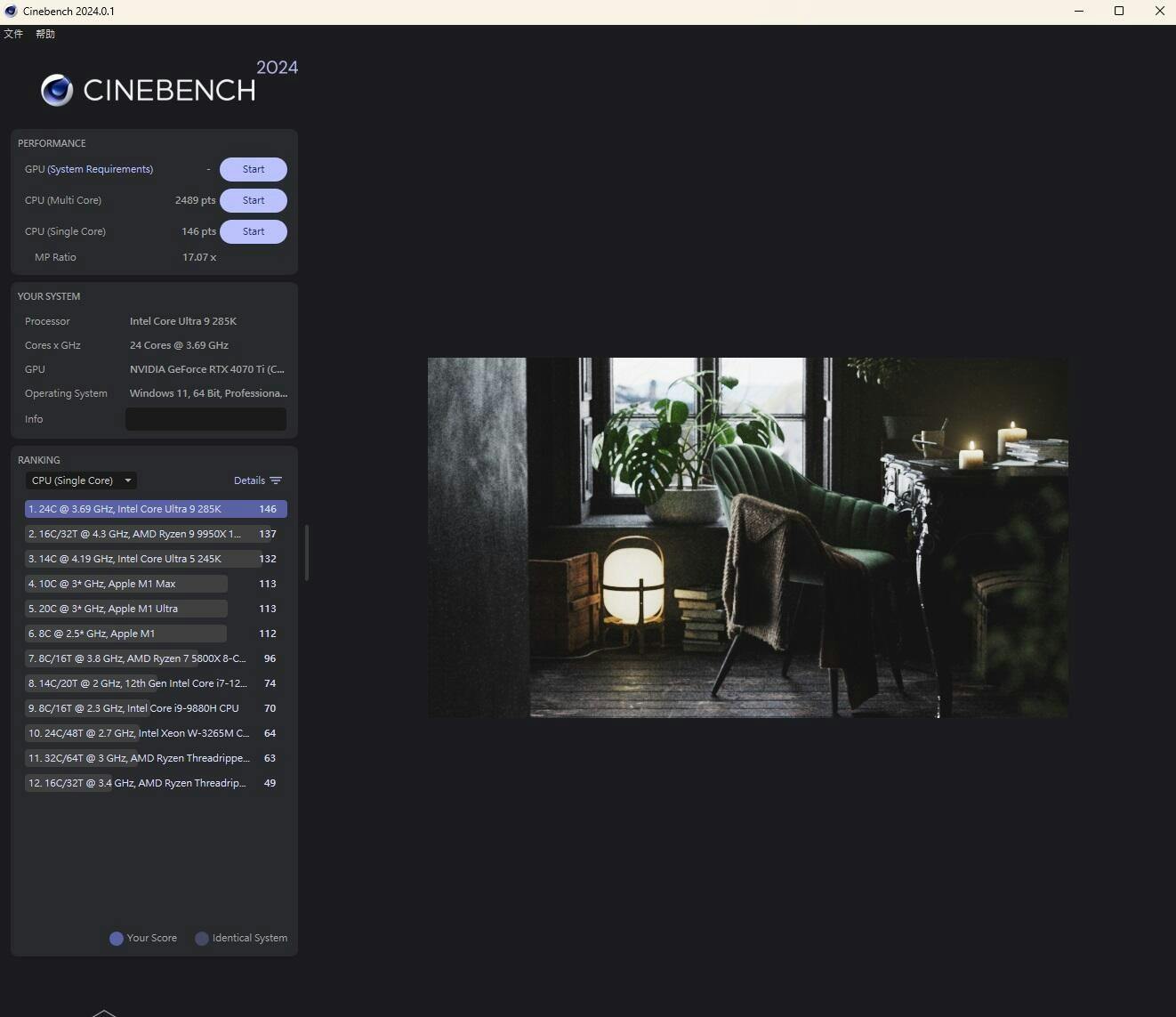The width and height of the screenshot is (1176, 1017).
Task: Click the NVIDIA GeForce RTX 4070 Ti value
Action: coord(207,369)
